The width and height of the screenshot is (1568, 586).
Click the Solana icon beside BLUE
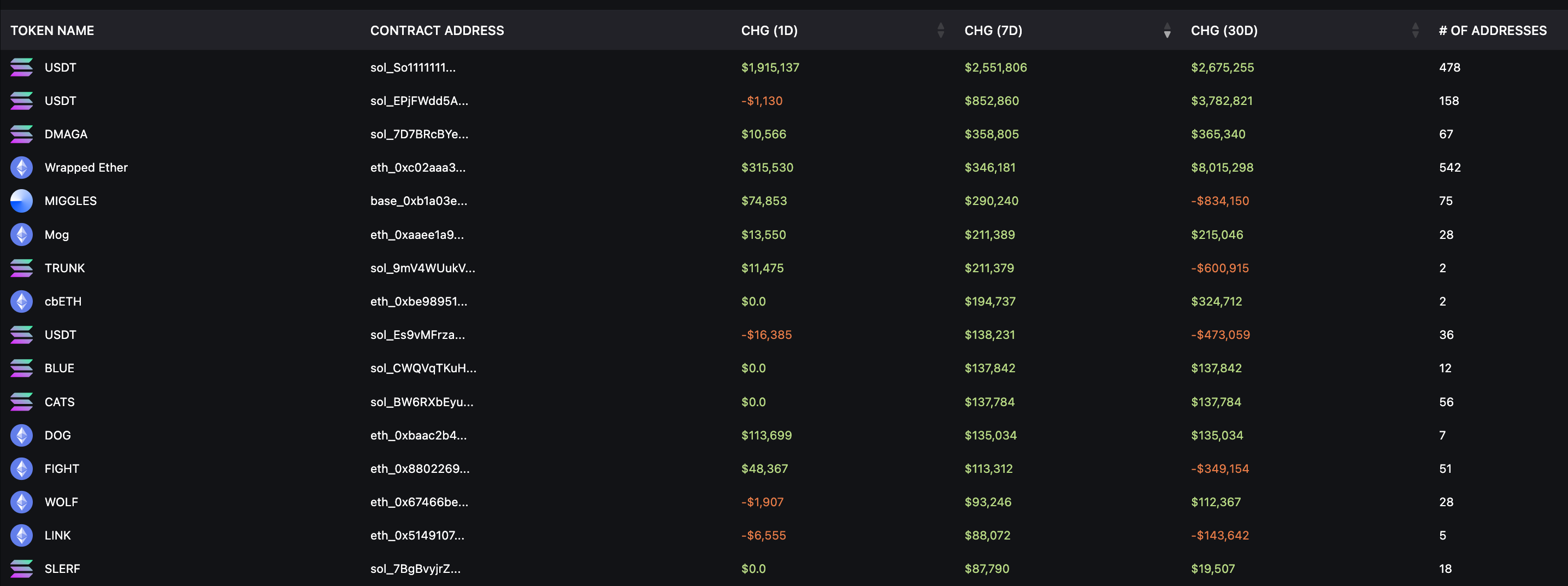pyautogui.click(x=21, y=368)
